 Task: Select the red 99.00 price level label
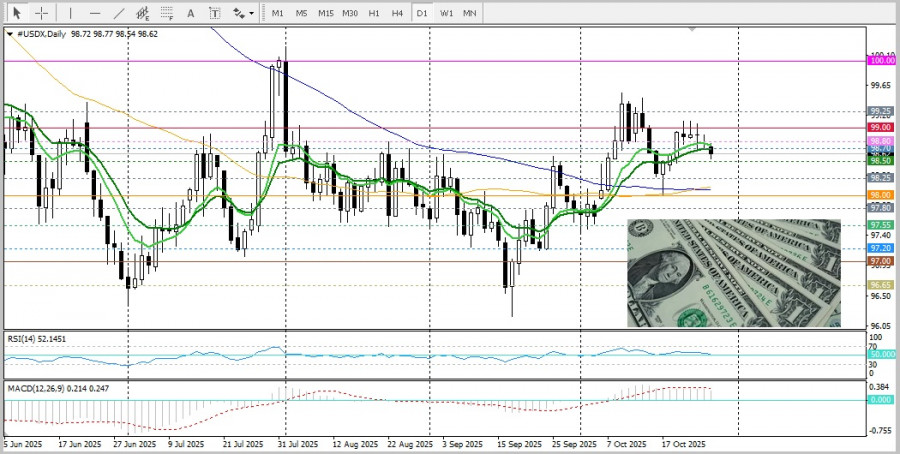coord(880,127)
